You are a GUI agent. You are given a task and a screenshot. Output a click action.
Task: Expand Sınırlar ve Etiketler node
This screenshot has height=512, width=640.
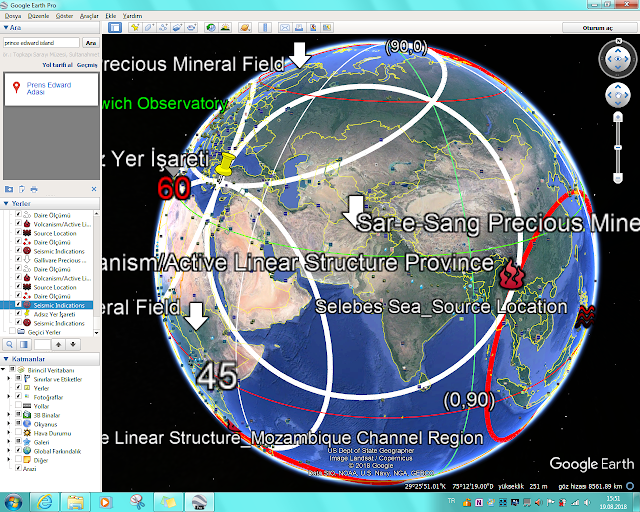coord(9,378)
